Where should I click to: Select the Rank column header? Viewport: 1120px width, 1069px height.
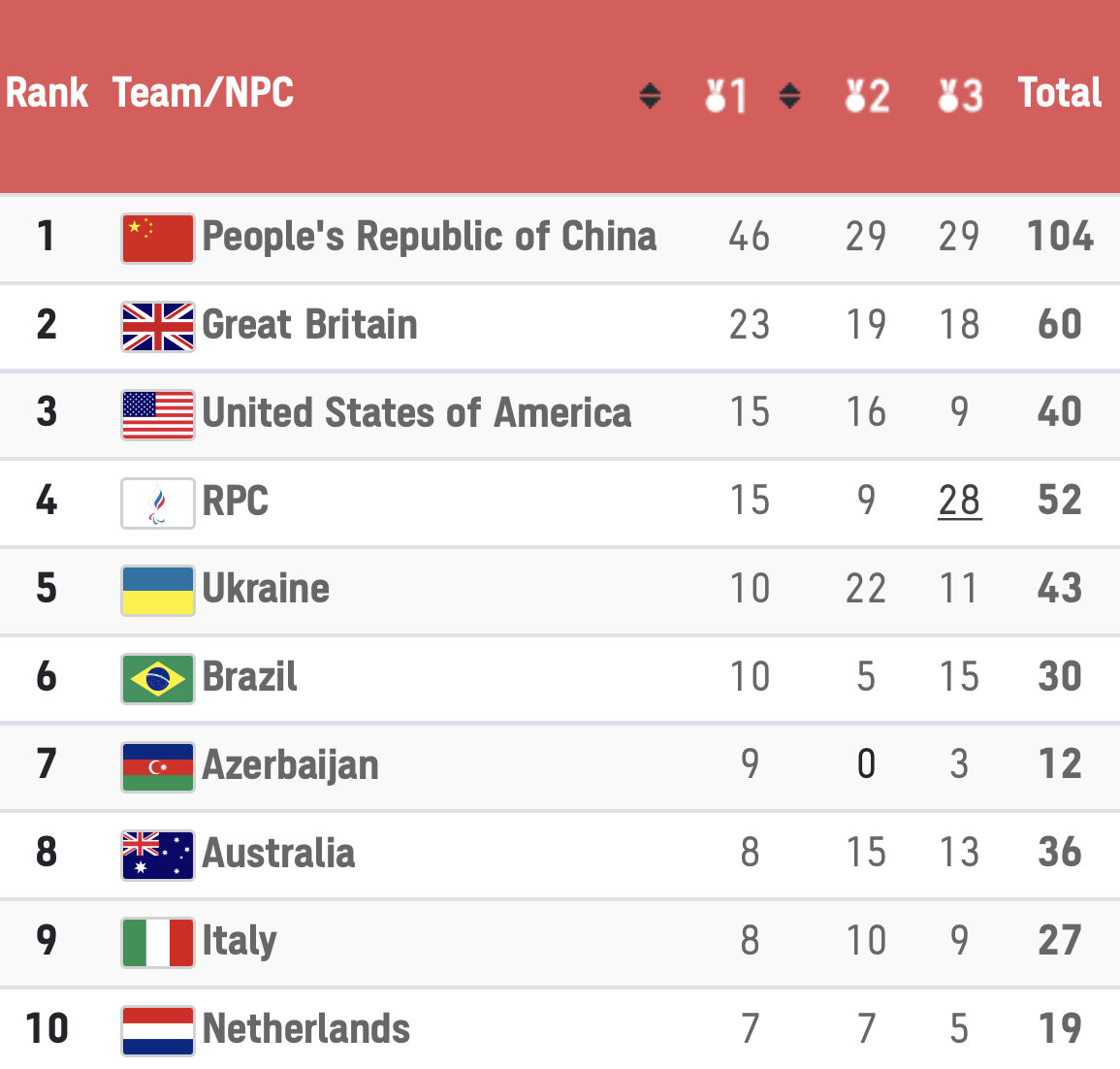[x=47, y=93]
